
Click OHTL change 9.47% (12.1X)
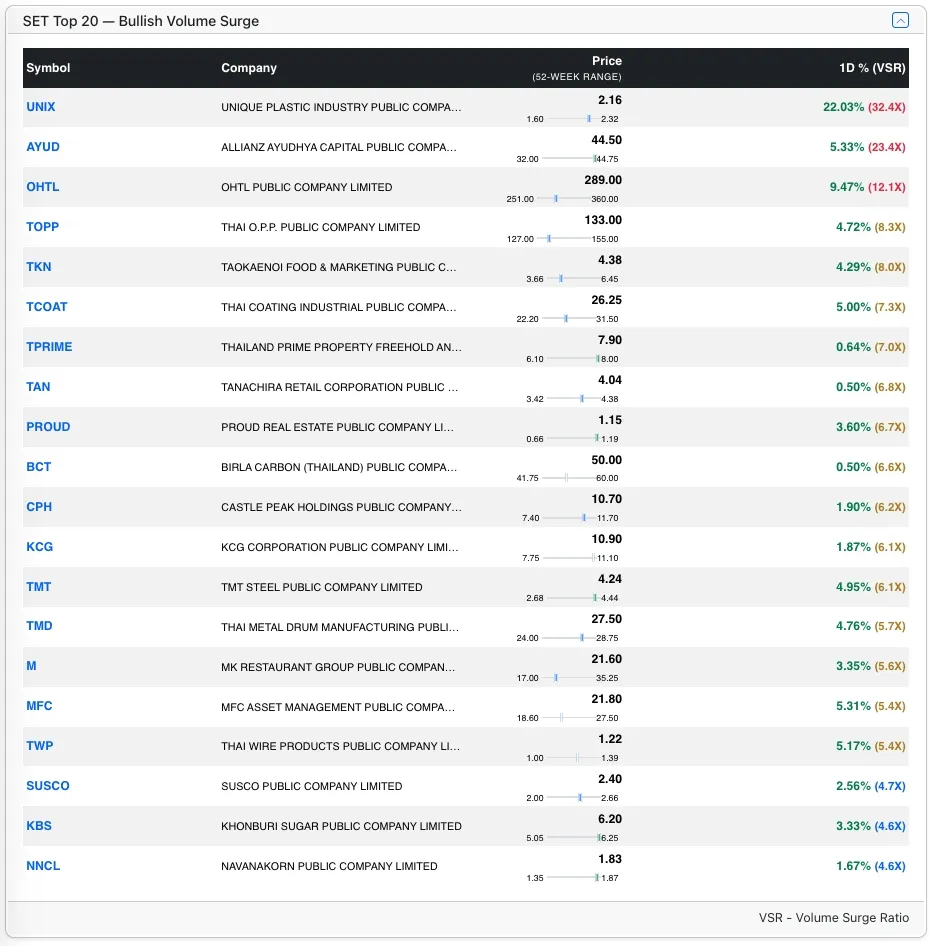coord(867,187)
